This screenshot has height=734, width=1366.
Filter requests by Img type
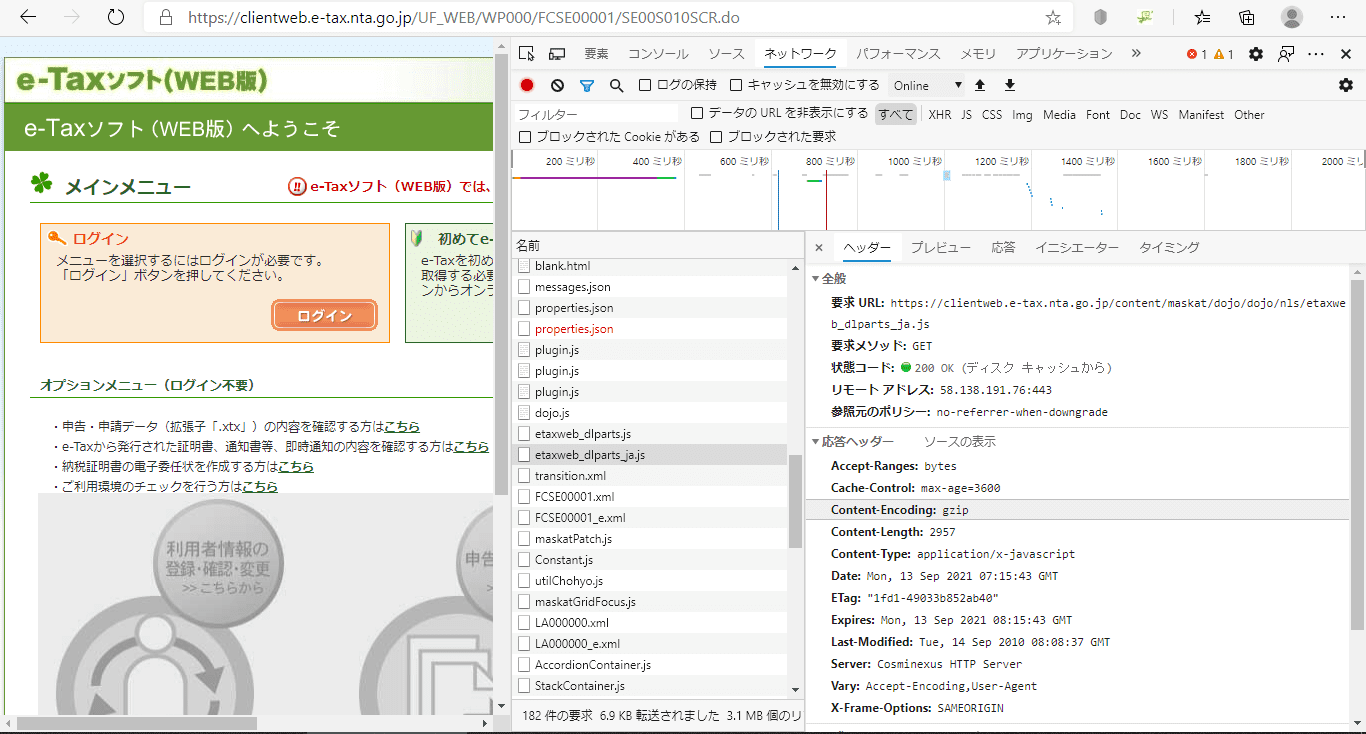(x=1022, y=115)
